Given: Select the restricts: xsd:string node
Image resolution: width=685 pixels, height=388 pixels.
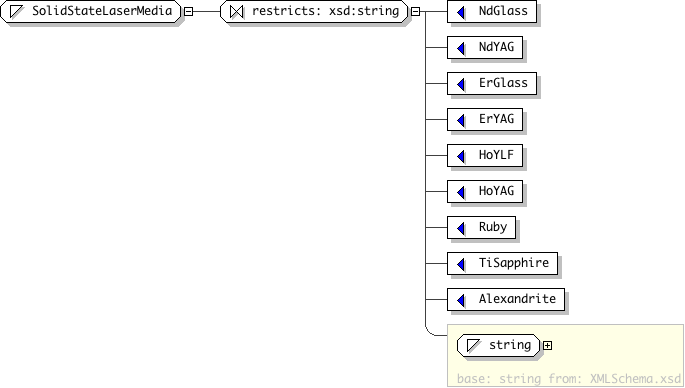Looking at the screenshot, I should (314, 11).
